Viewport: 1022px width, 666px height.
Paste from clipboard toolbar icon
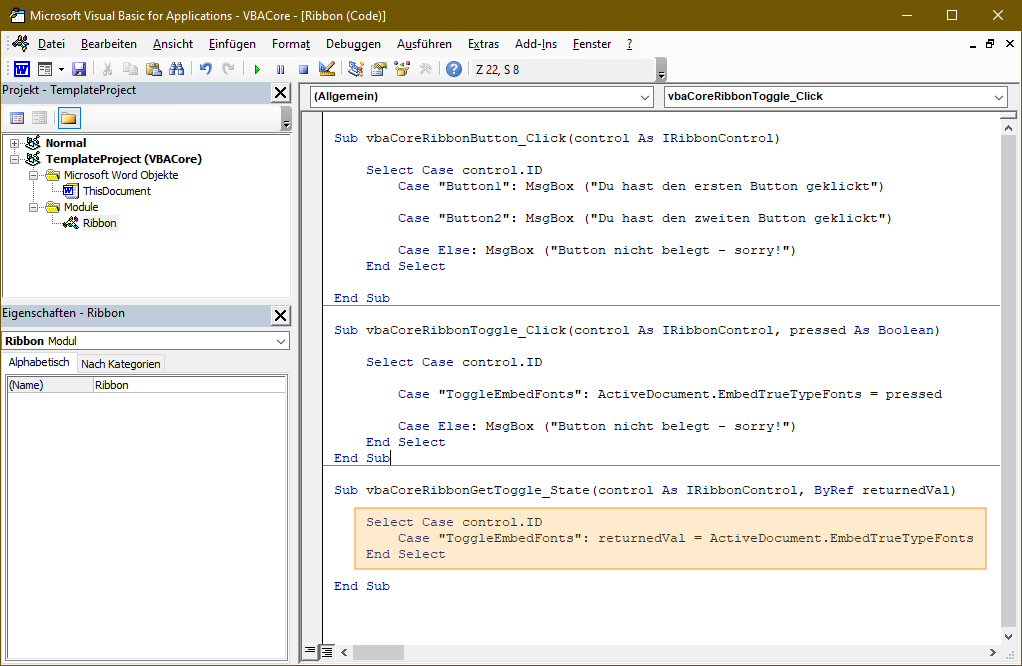pyautogui.click(x=154, y=69)
